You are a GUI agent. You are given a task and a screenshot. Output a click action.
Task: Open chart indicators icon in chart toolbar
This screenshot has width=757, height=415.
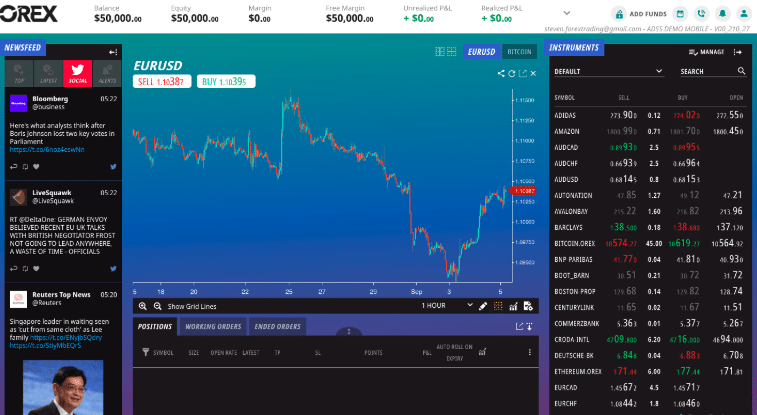(513, 306)
